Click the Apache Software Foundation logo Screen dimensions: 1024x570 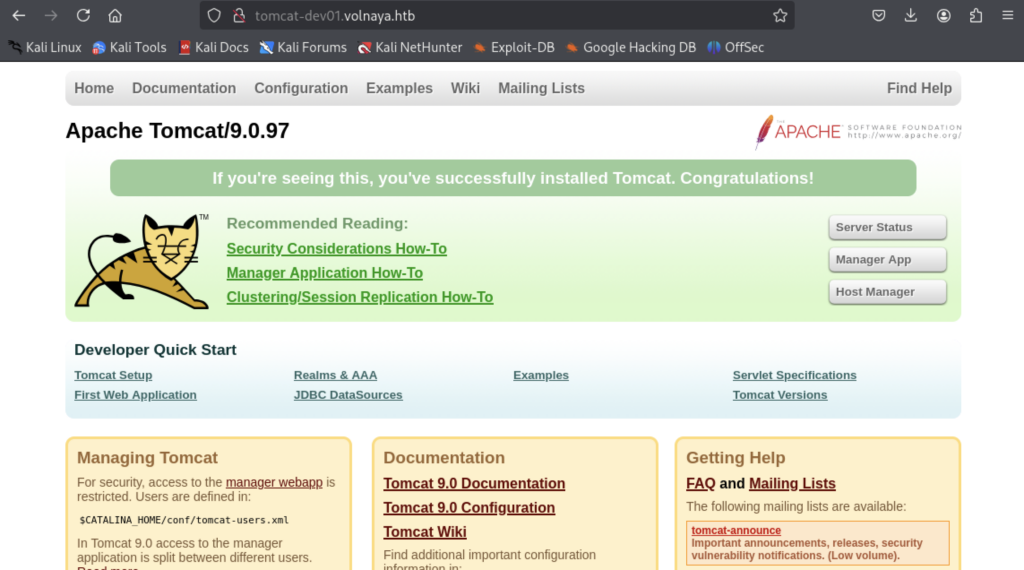858,132
